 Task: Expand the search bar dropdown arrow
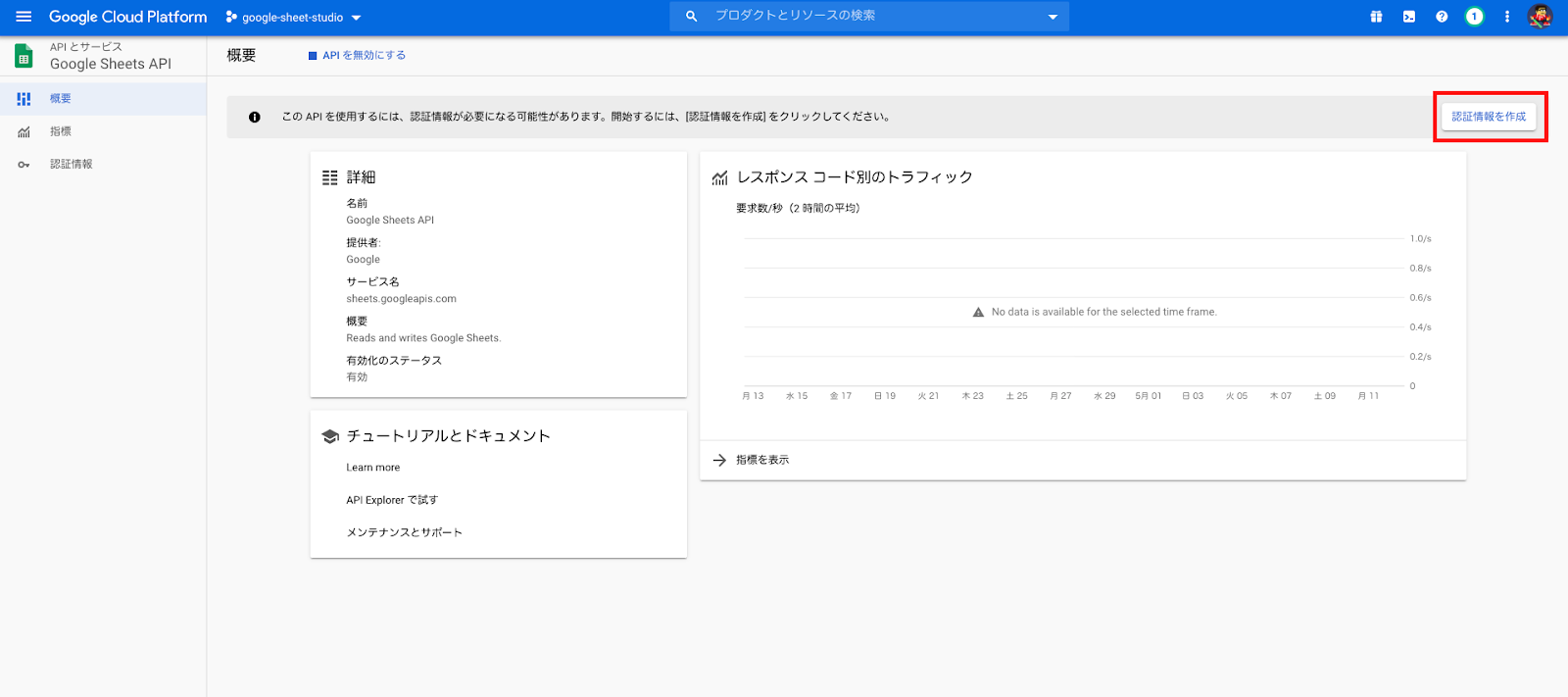(1053, 17)
